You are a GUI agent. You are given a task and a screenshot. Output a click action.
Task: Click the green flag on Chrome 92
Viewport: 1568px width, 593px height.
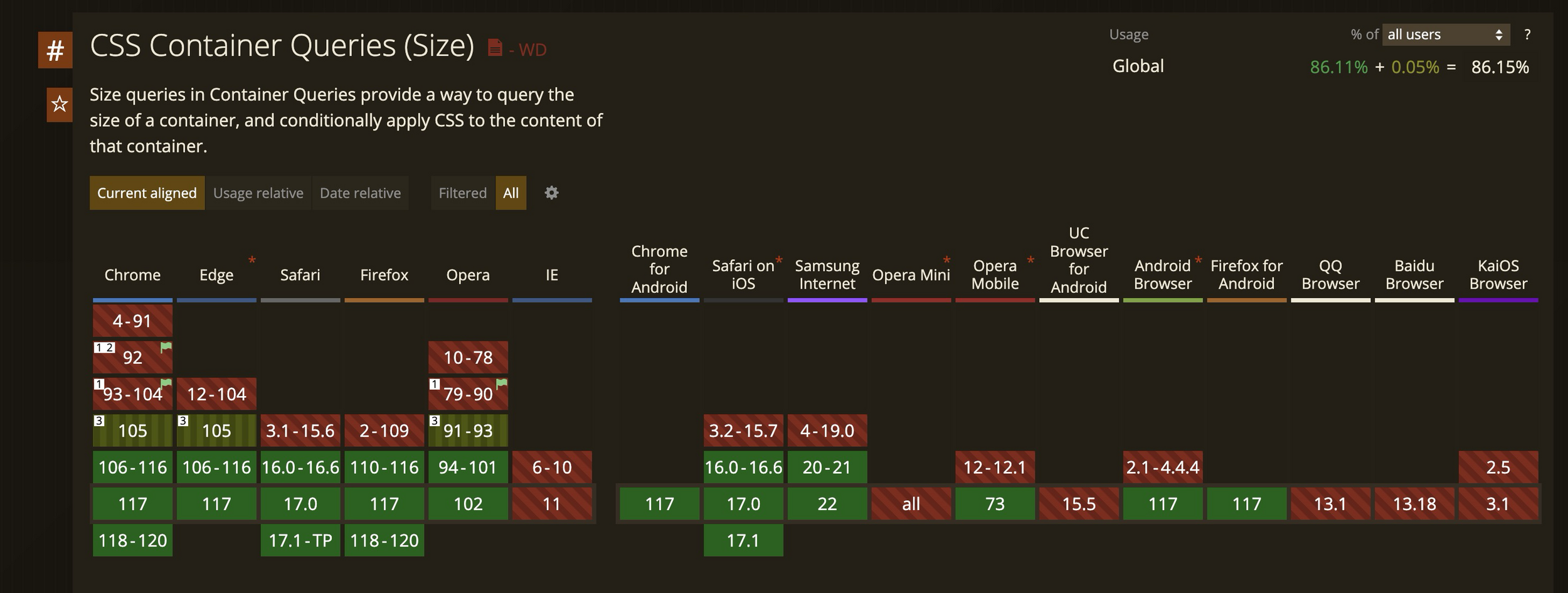point(166,347)
